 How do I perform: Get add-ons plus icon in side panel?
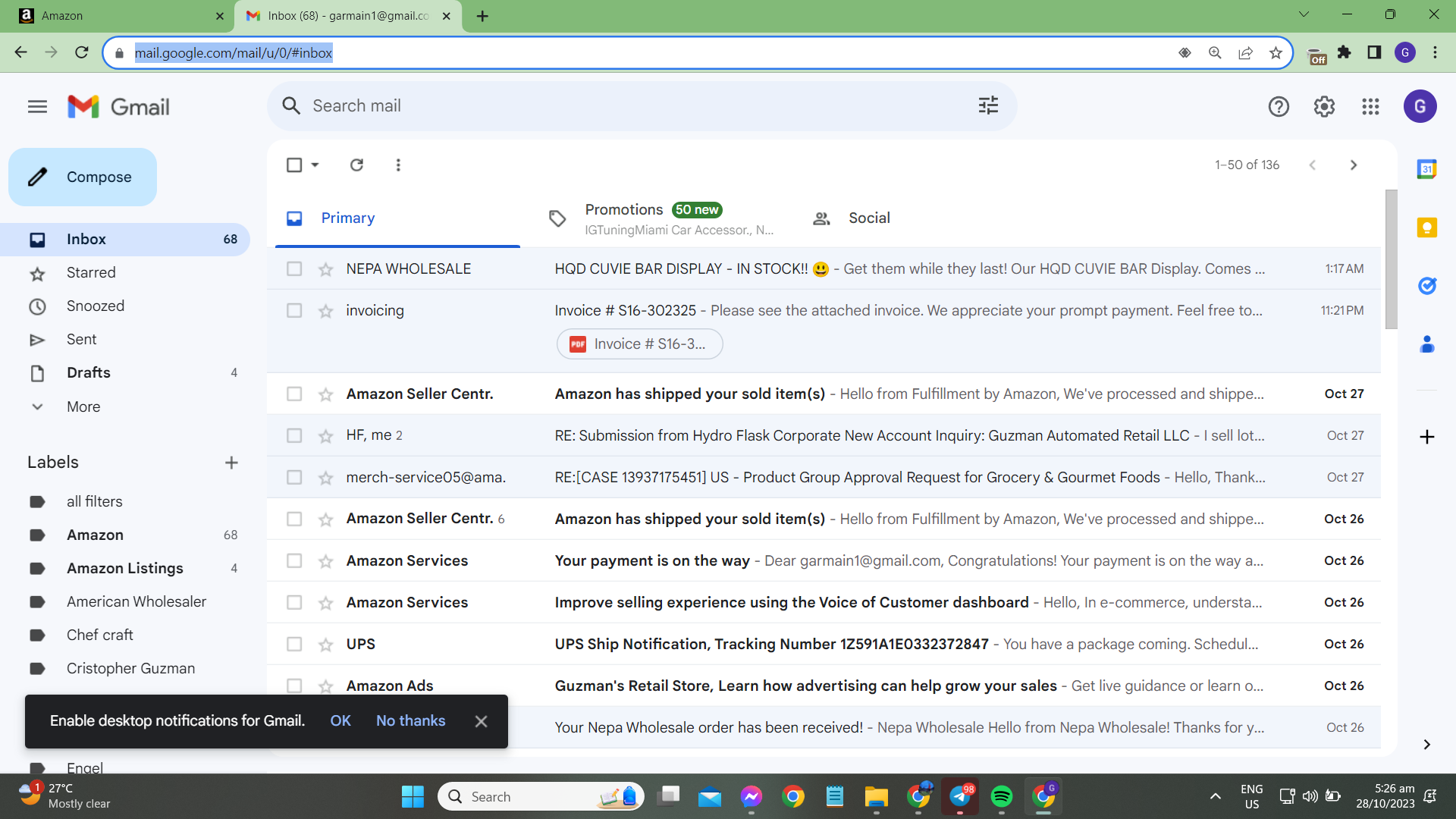[x=1426, y=437]
